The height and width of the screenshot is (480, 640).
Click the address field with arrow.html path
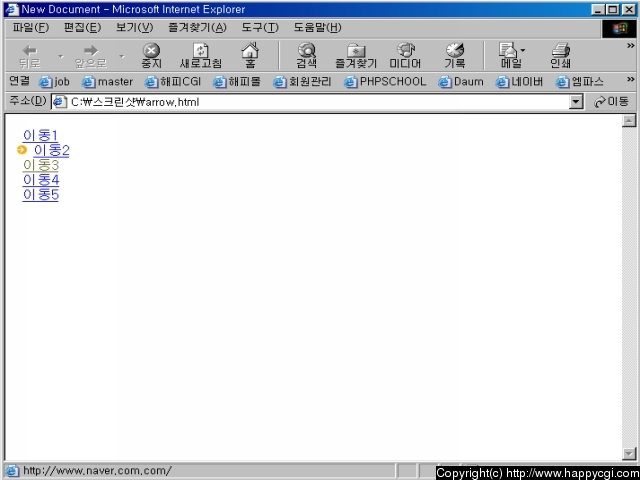coord(318,102)
